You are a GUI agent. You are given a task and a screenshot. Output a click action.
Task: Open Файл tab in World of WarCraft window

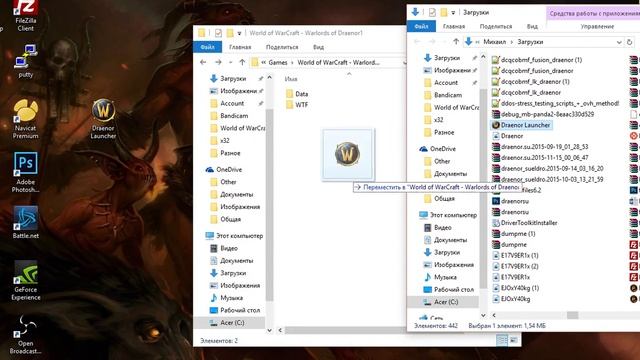pos(207,47)
